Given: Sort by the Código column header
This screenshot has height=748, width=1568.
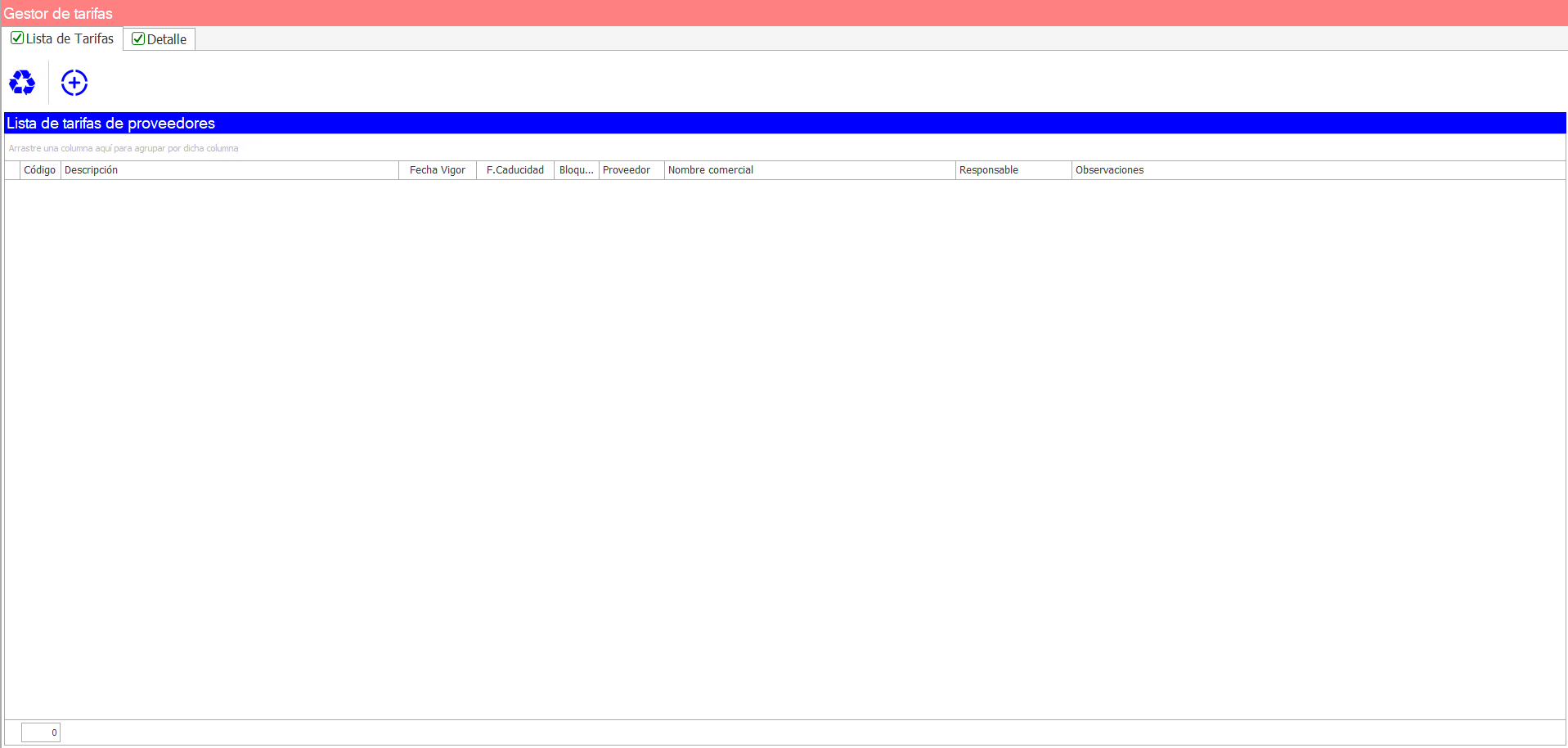Looking at the screenshot, I should (x=40, y=170).
